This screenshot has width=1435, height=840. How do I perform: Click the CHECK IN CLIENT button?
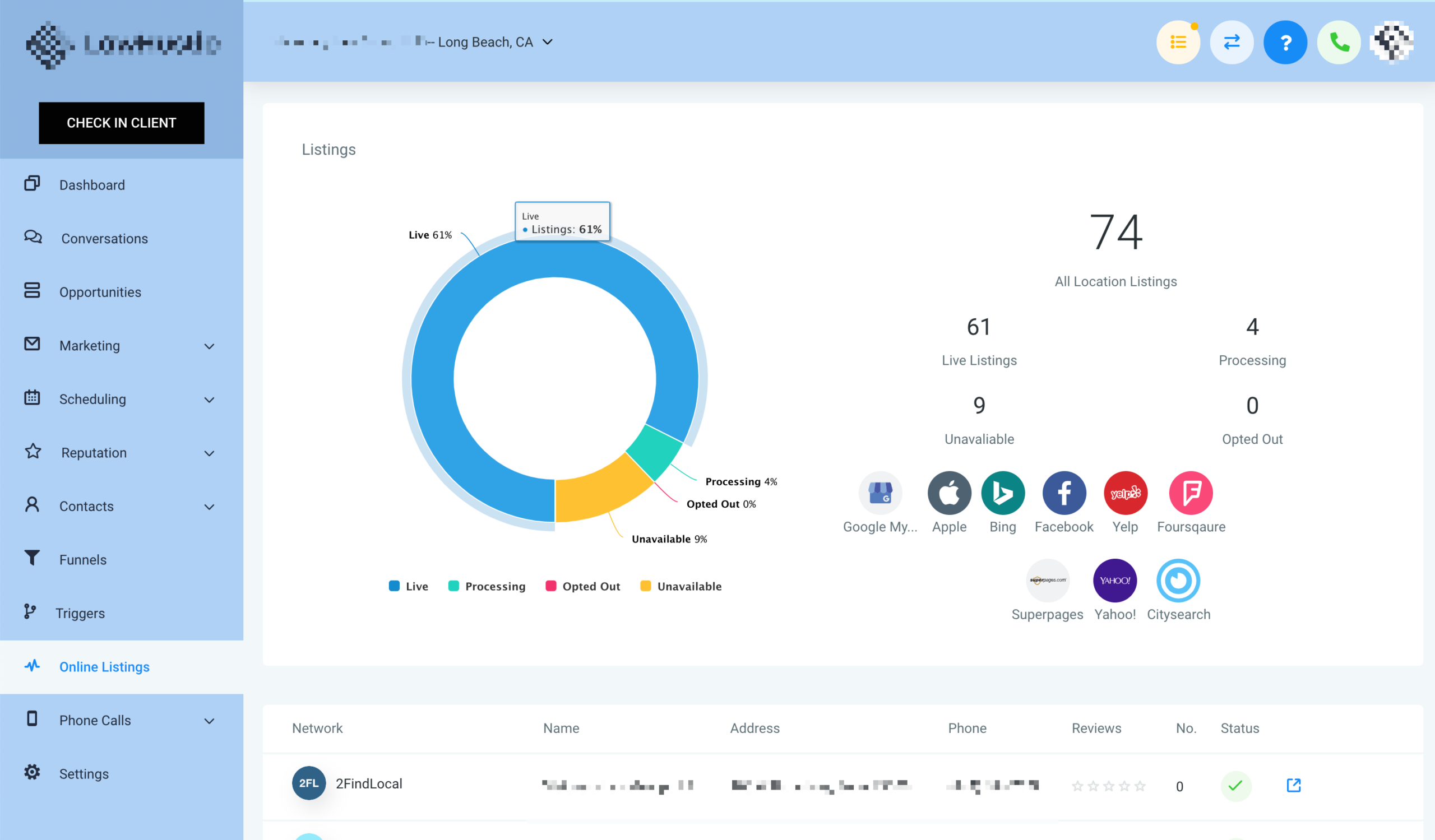pyautogui.click(x=121, y=123)
